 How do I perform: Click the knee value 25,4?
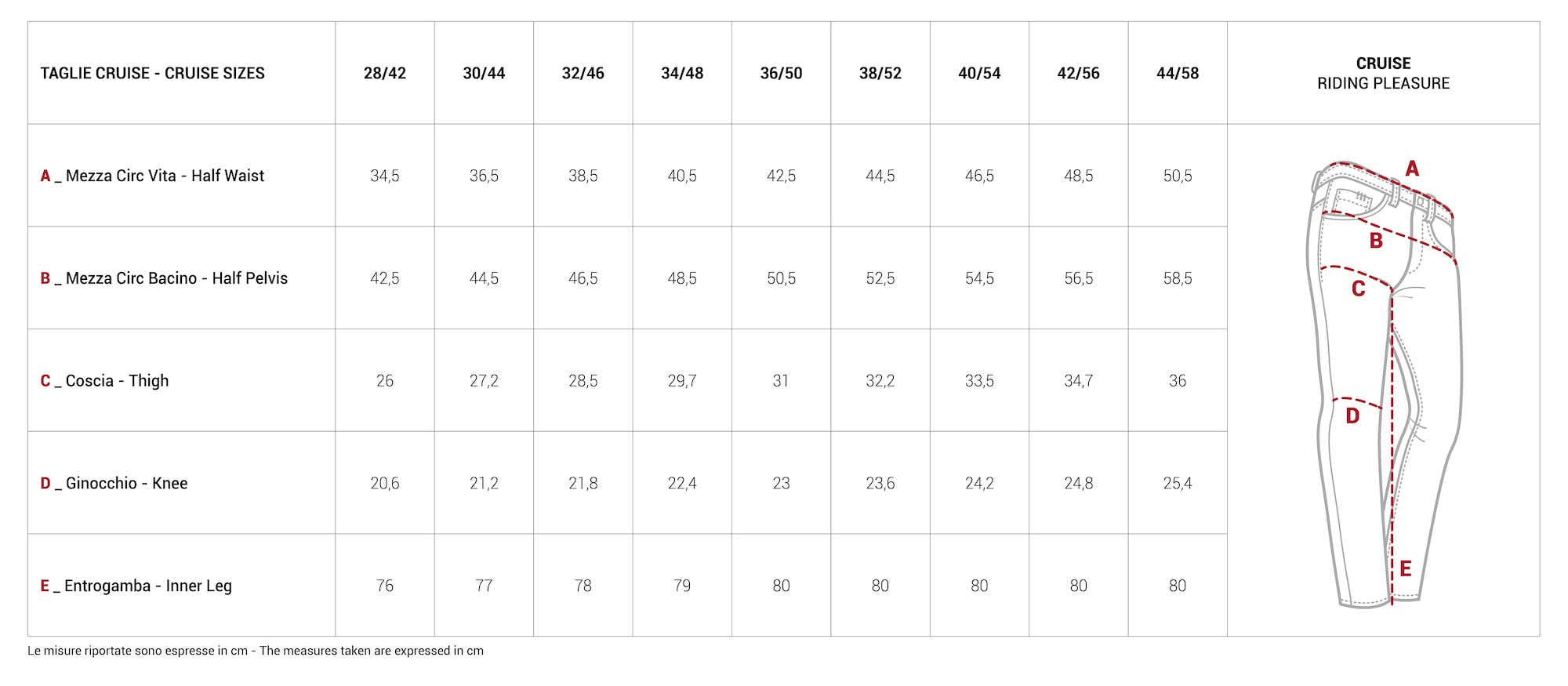pos(1178,483)
